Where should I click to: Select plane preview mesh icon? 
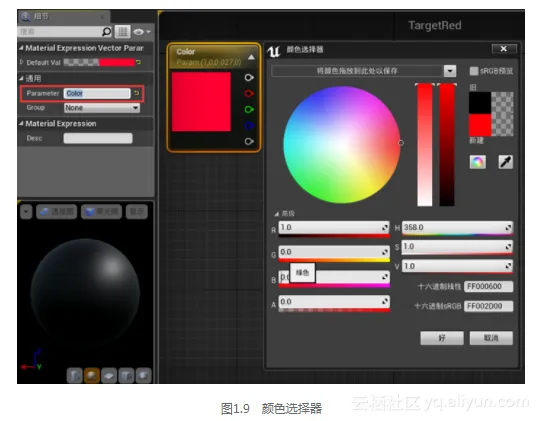point(109,376)
